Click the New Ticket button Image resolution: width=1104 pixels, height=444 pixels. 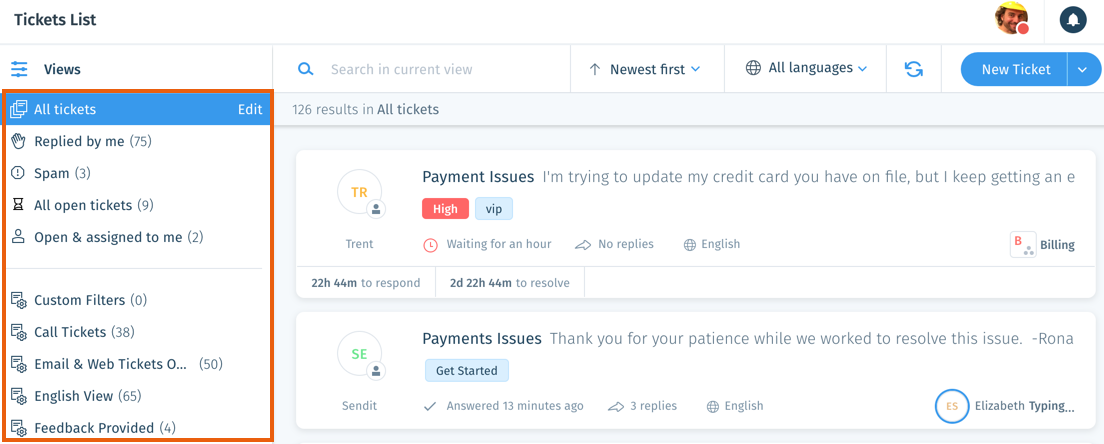[1015, 70]
